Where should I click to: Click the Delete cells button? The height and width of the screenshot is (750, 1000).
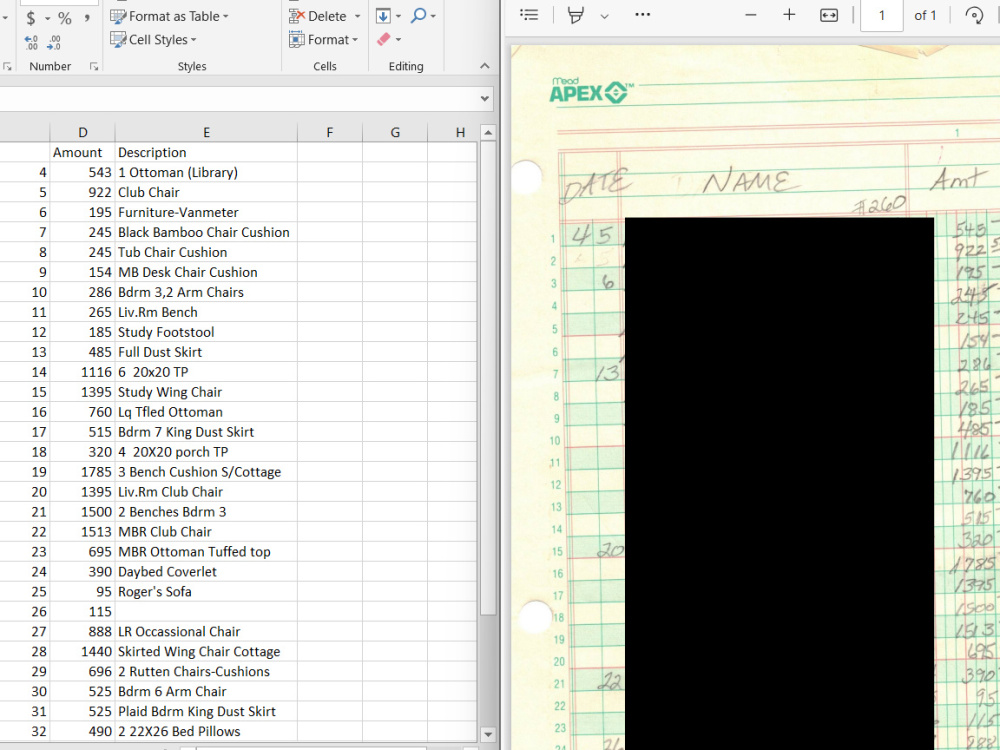coord(318,16)
